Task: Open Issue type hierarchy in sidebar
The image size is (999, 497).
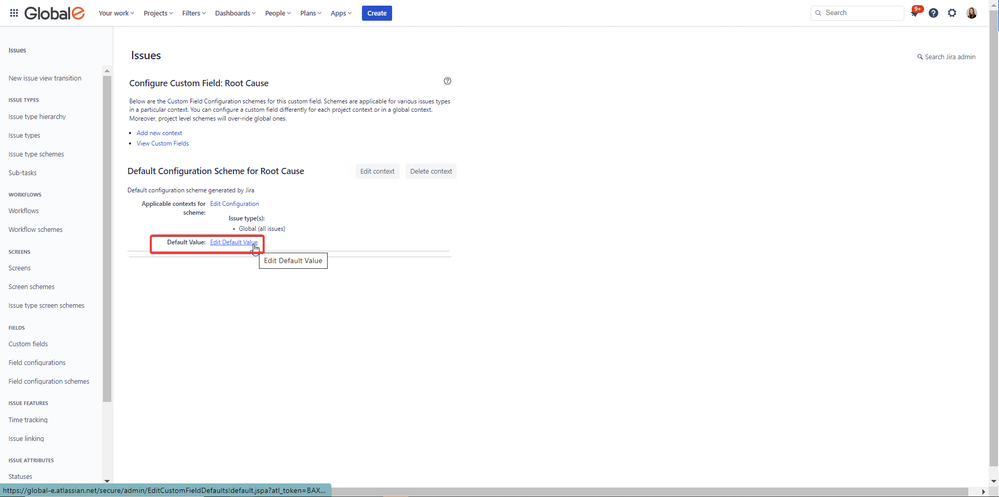Action: click(x=37, y=117)
